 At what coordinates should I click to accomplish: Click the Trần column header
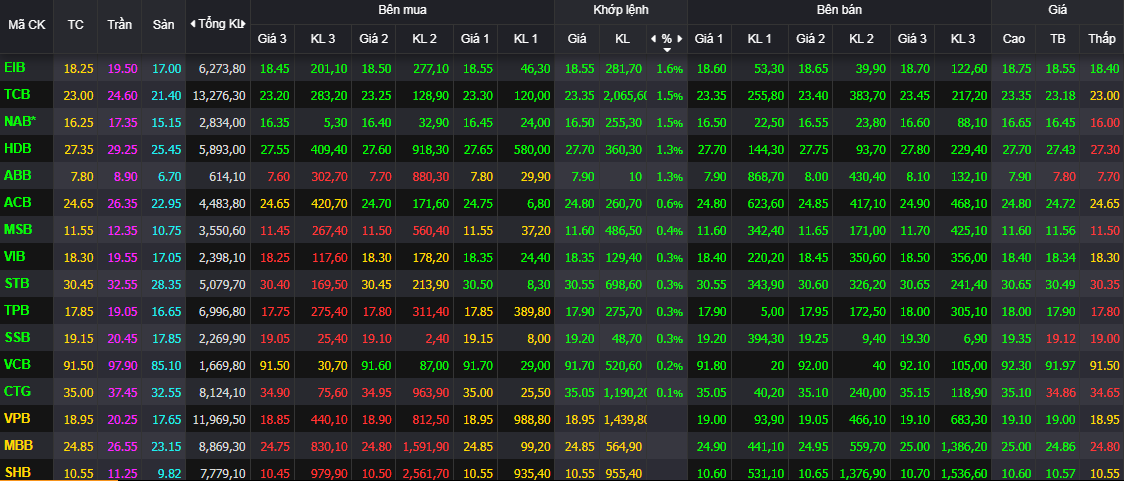pos(120,24)
